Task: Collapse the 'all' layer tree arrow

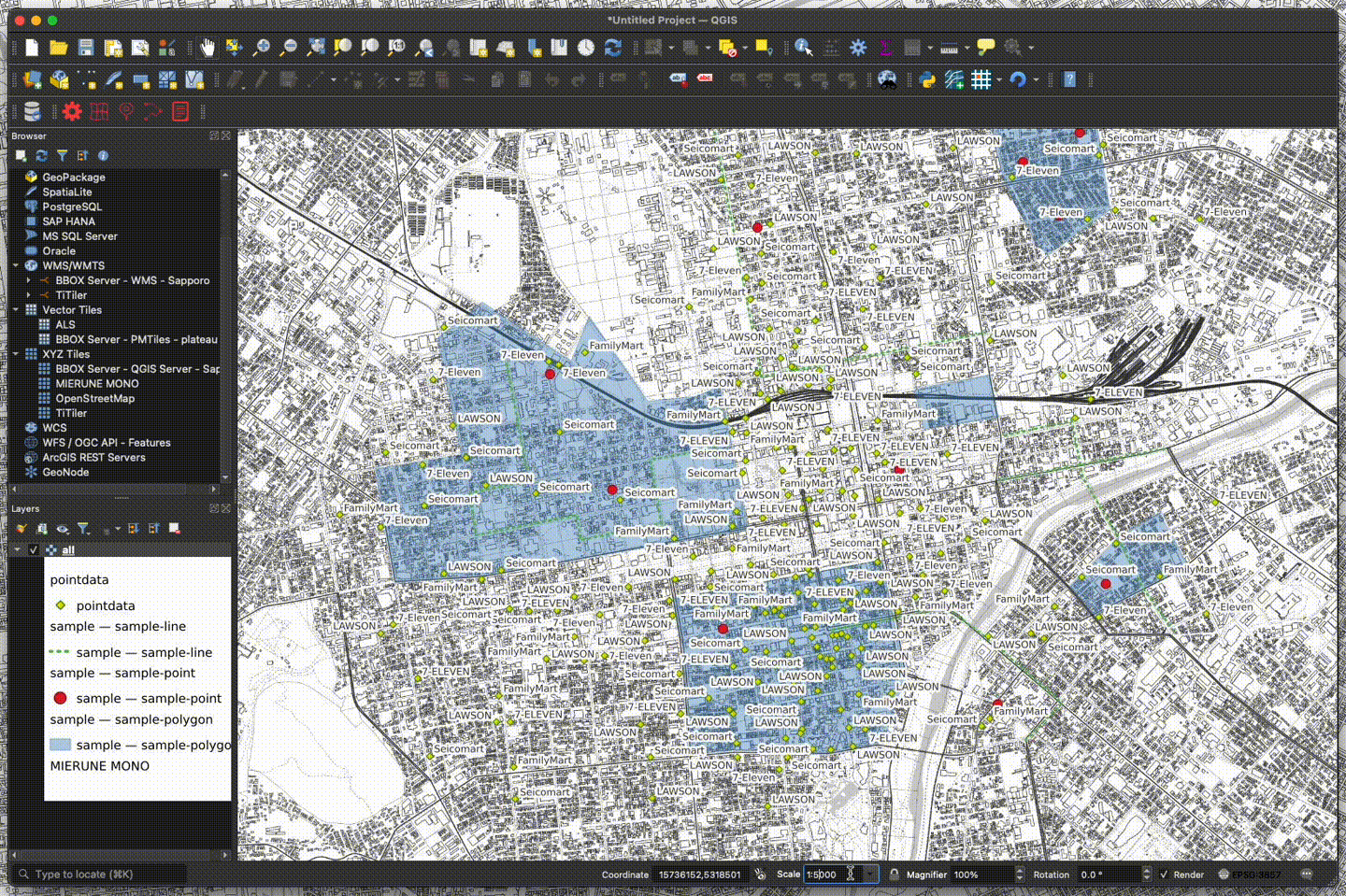Action: tap(17, 550)
